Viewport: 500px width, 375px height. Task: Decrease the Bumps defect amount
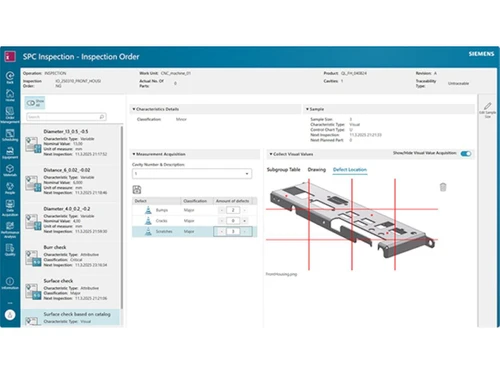(222, 210)
